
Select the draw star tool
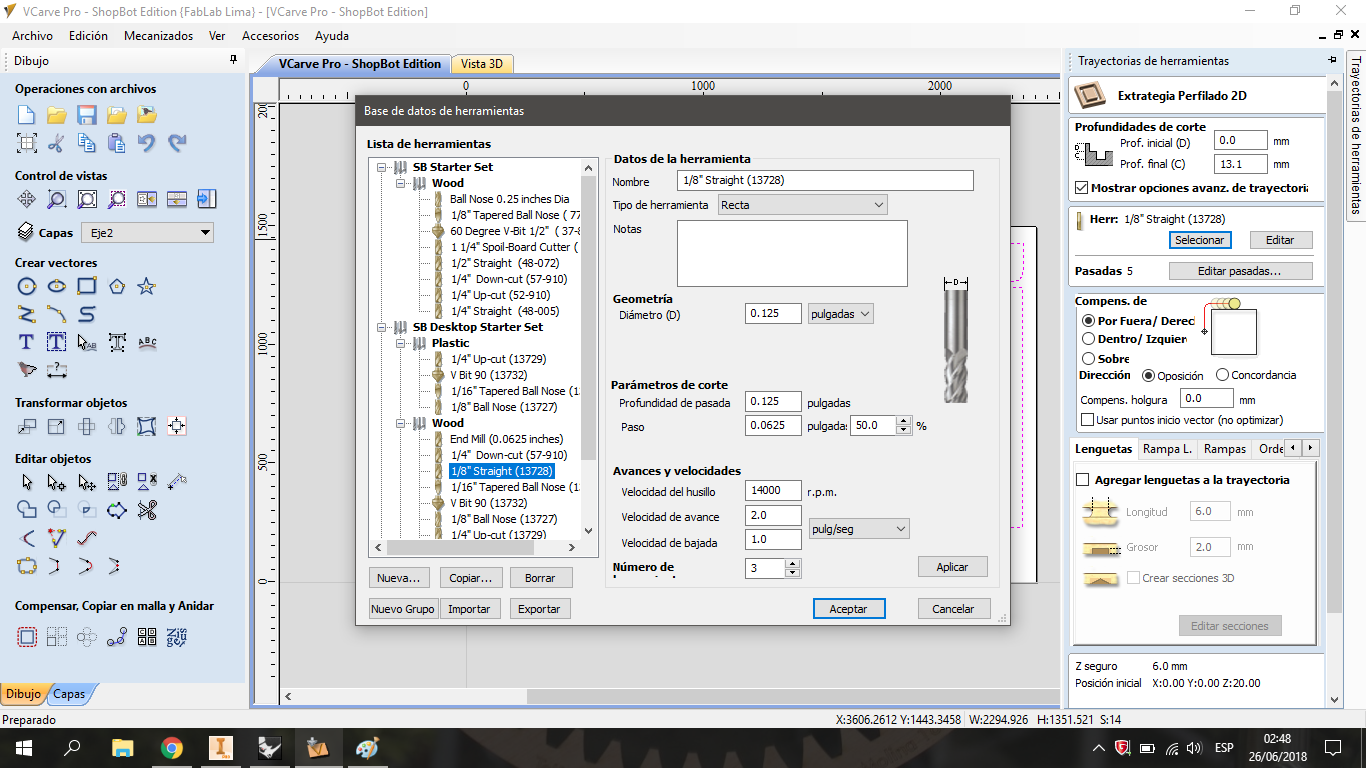click(x=147, y=287)
